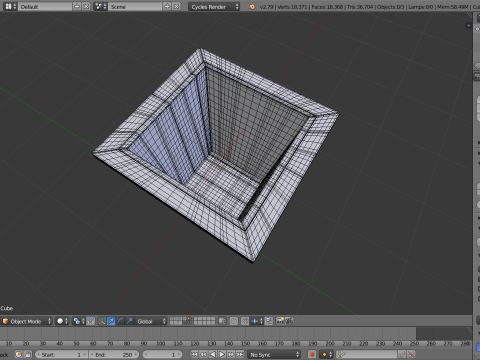The width and height of the screenshot is (480, 360).
Task: Click the current frame number field
Action: tap(162, 354)
